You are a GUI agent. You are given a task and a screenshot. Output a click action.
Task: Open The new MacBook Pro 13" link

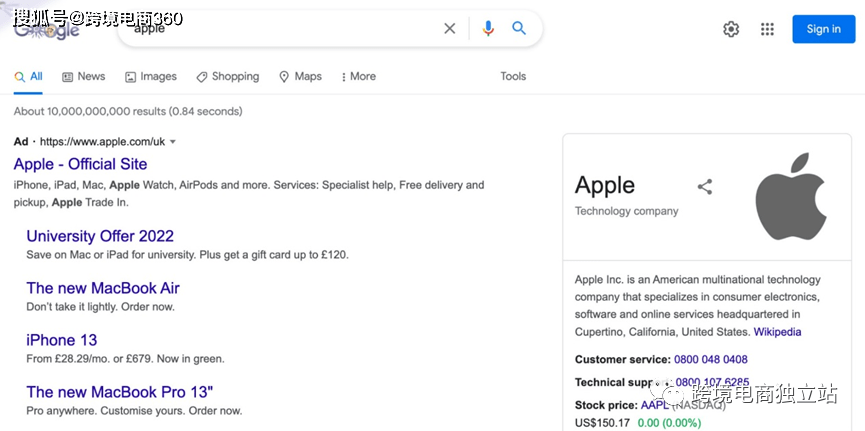point(120,392)
